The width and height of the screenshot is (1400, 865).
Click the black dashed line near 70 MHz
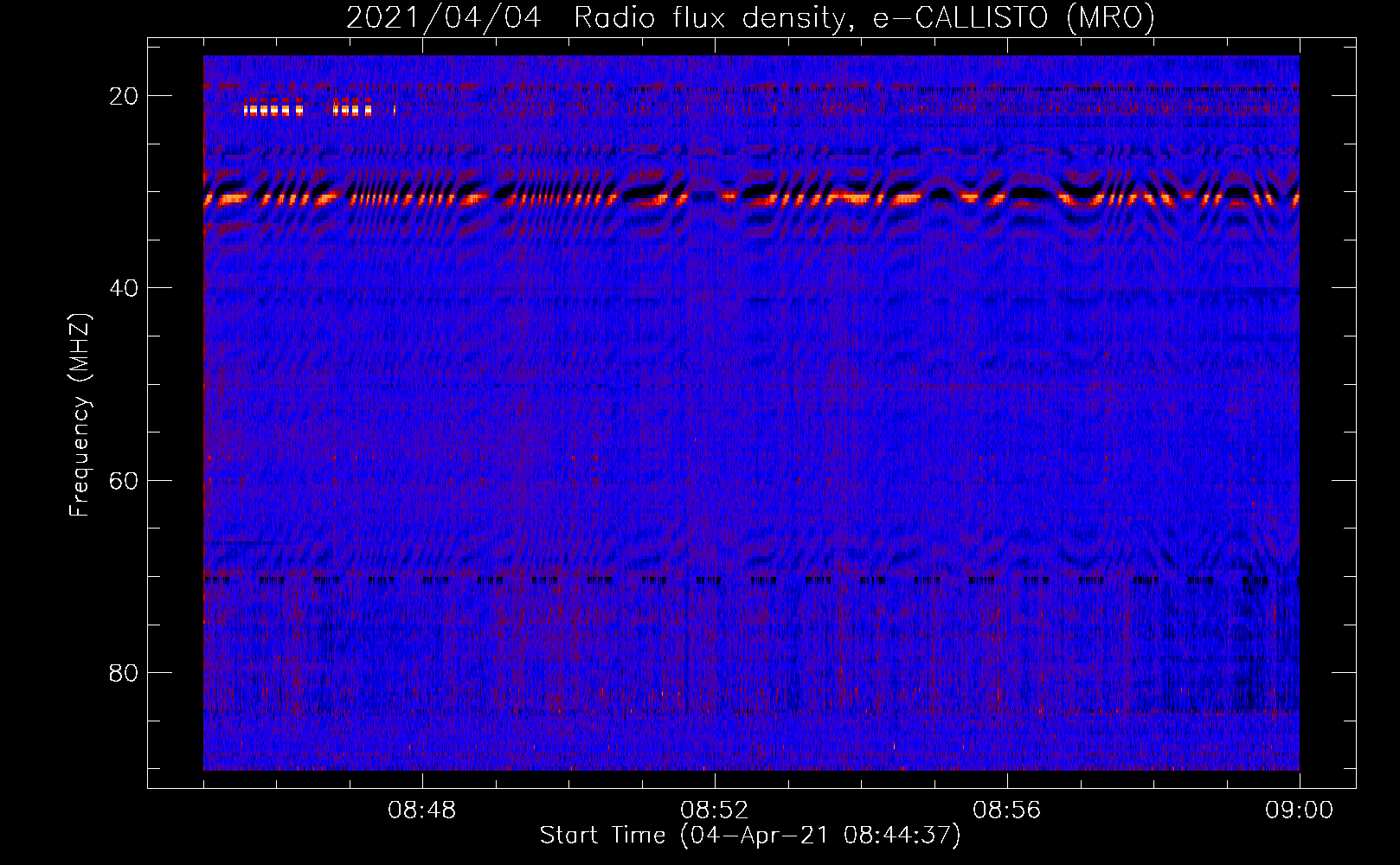(x=751, y=580)
